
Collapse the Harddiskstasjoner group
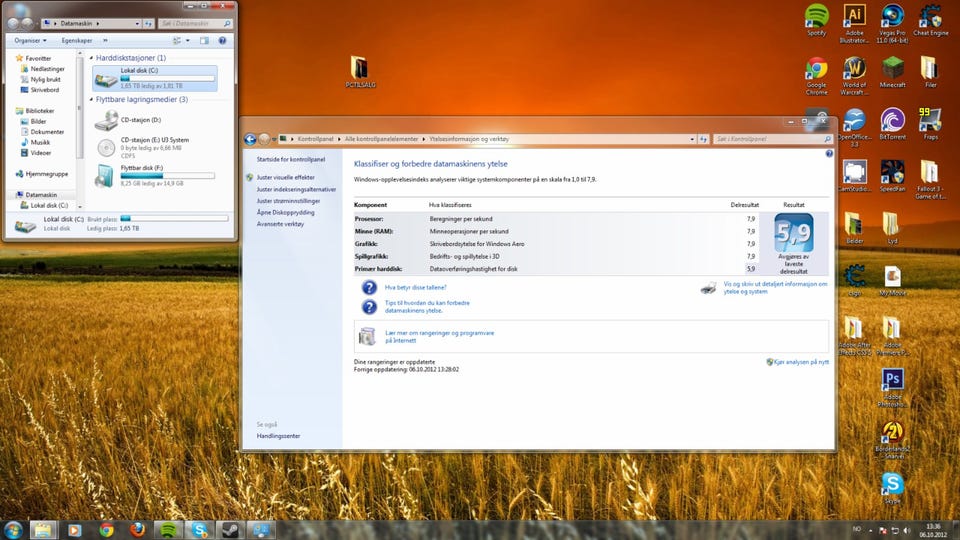[x=91, y=58]
